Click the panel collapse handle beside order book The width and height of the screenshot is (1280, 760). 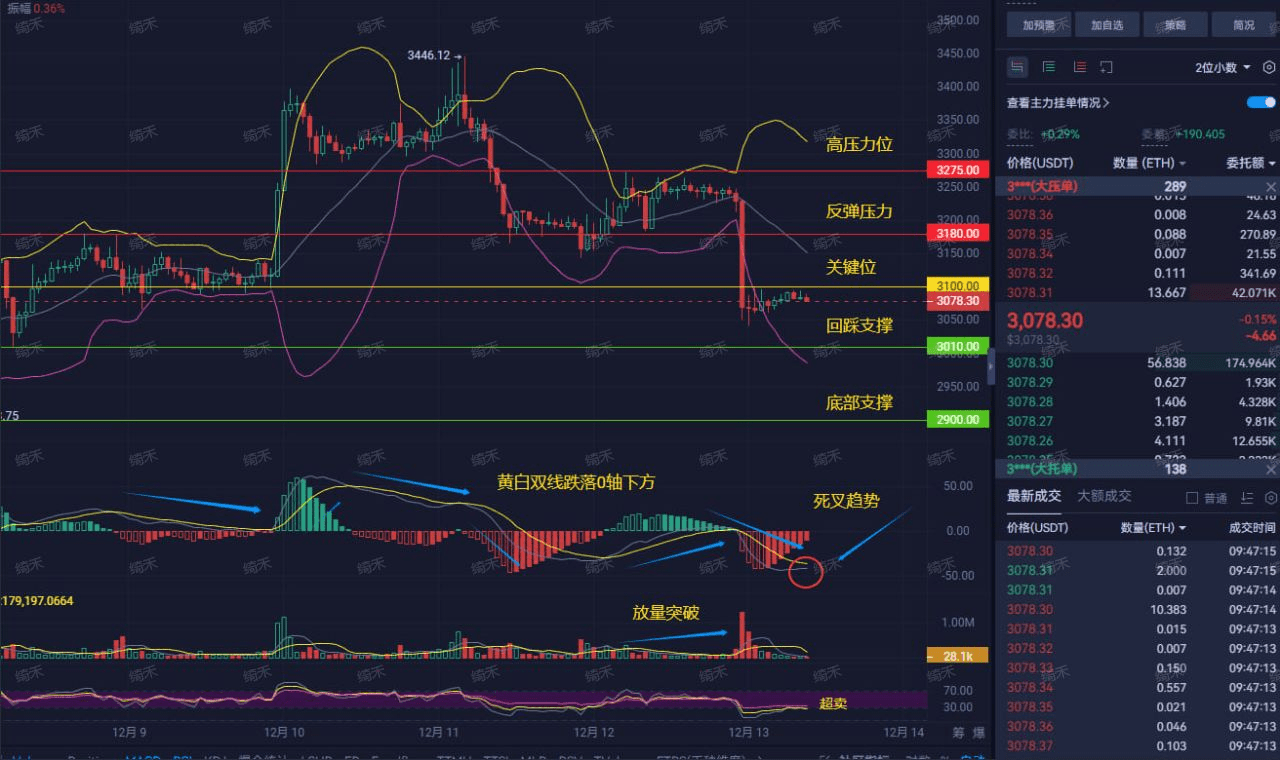click(x=991, y=366)
